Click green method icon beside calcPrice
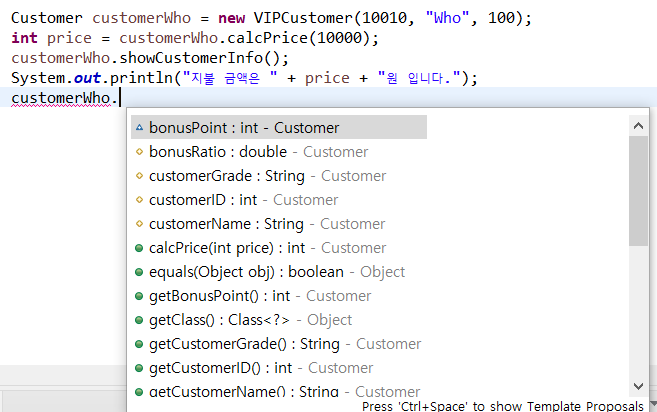This screenshot has width=657, height=412. (x=139, y=248)
